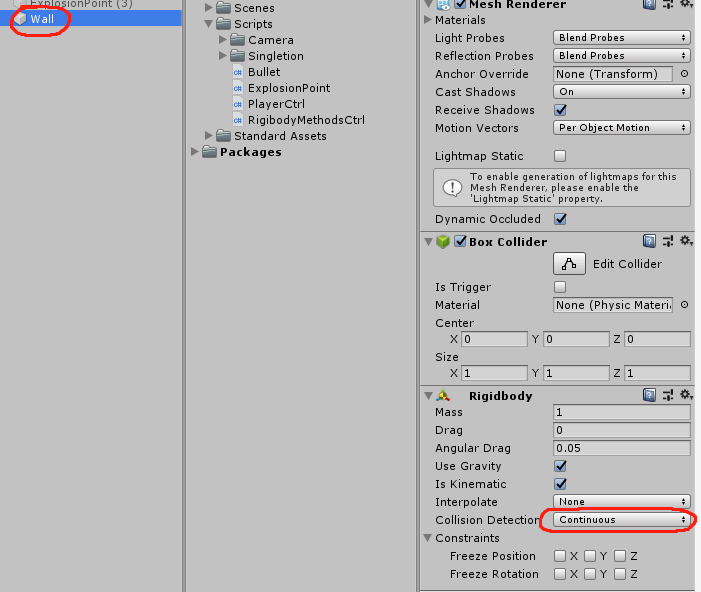The height and width of the screenshot is (592, 701).
Task: Click the PlayerCtrl C# script icon
Action: pyautogui.click(x=238, y=104)
